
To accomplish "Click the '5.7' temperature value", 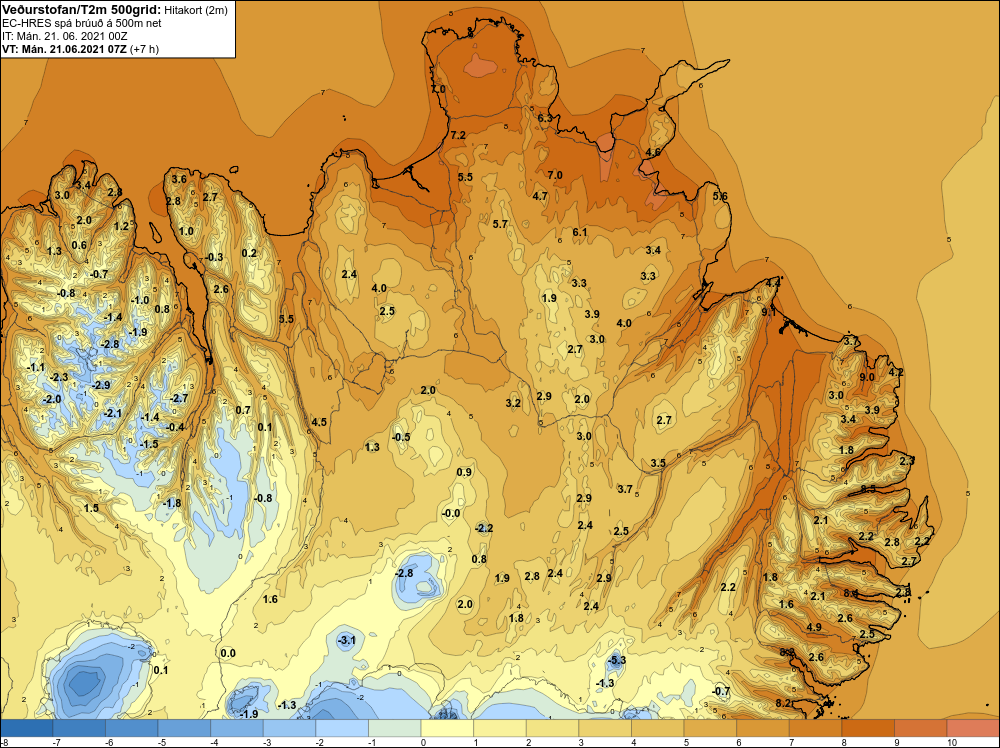I will (500, 224).
